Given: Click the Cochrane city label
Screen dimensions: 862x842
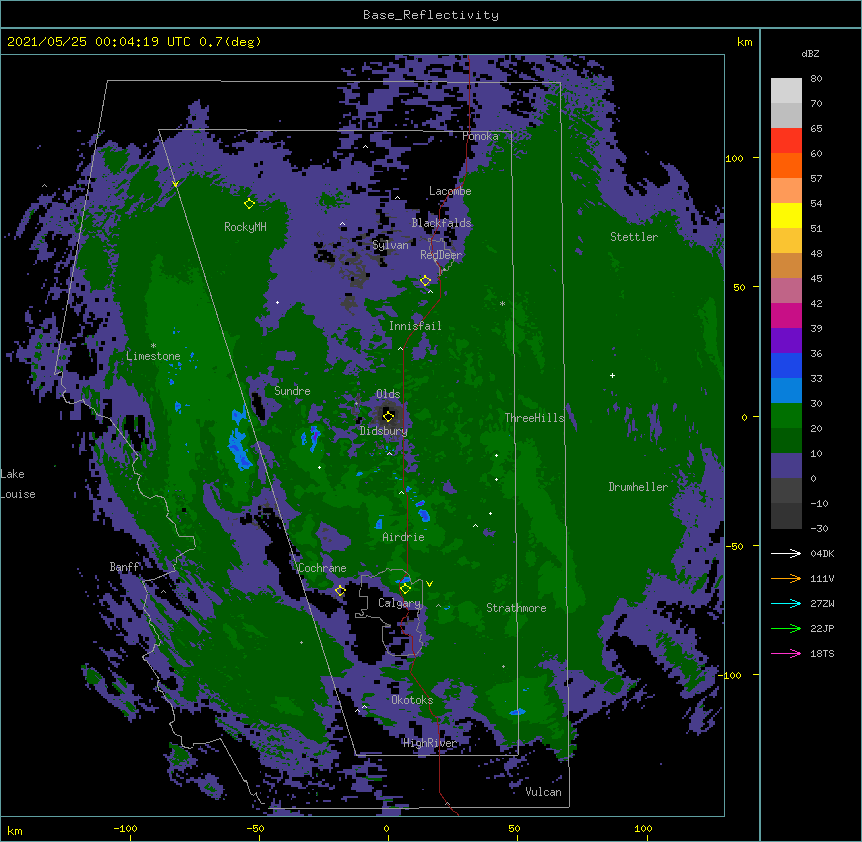Looking at the screenshot, I should (x=322, y=568).
